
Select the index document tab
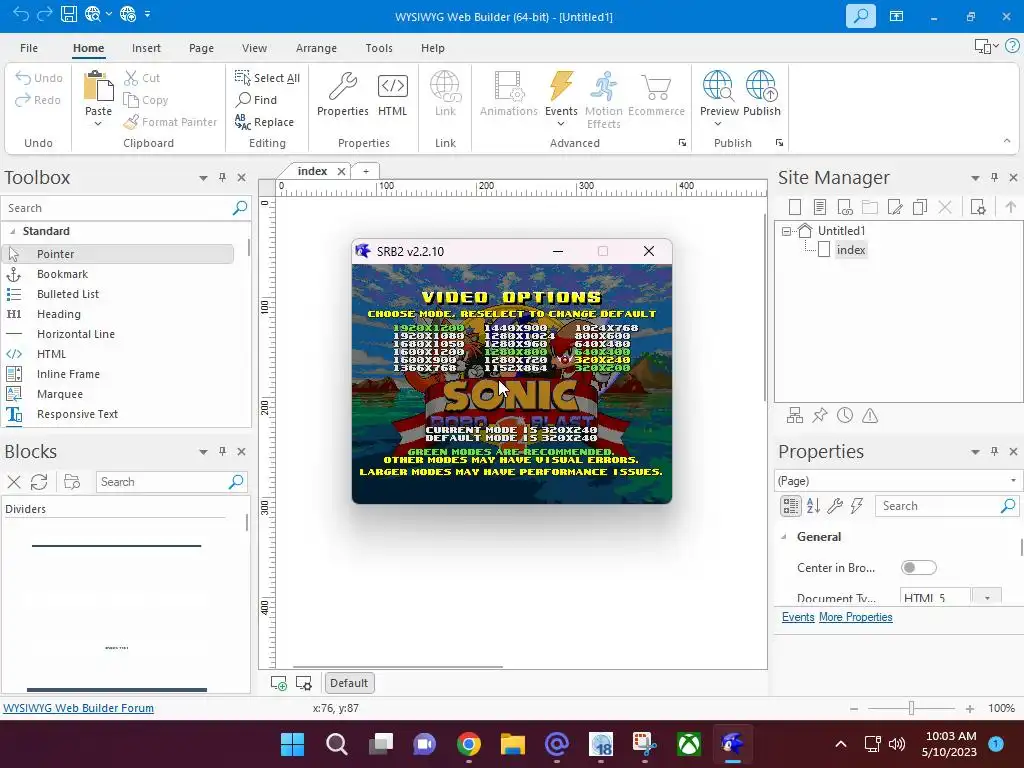tap(312, 171)
